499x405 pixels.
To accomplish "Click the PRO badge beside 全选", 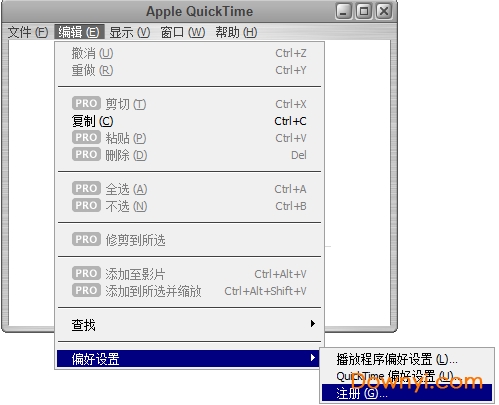I will coord(86,188).
